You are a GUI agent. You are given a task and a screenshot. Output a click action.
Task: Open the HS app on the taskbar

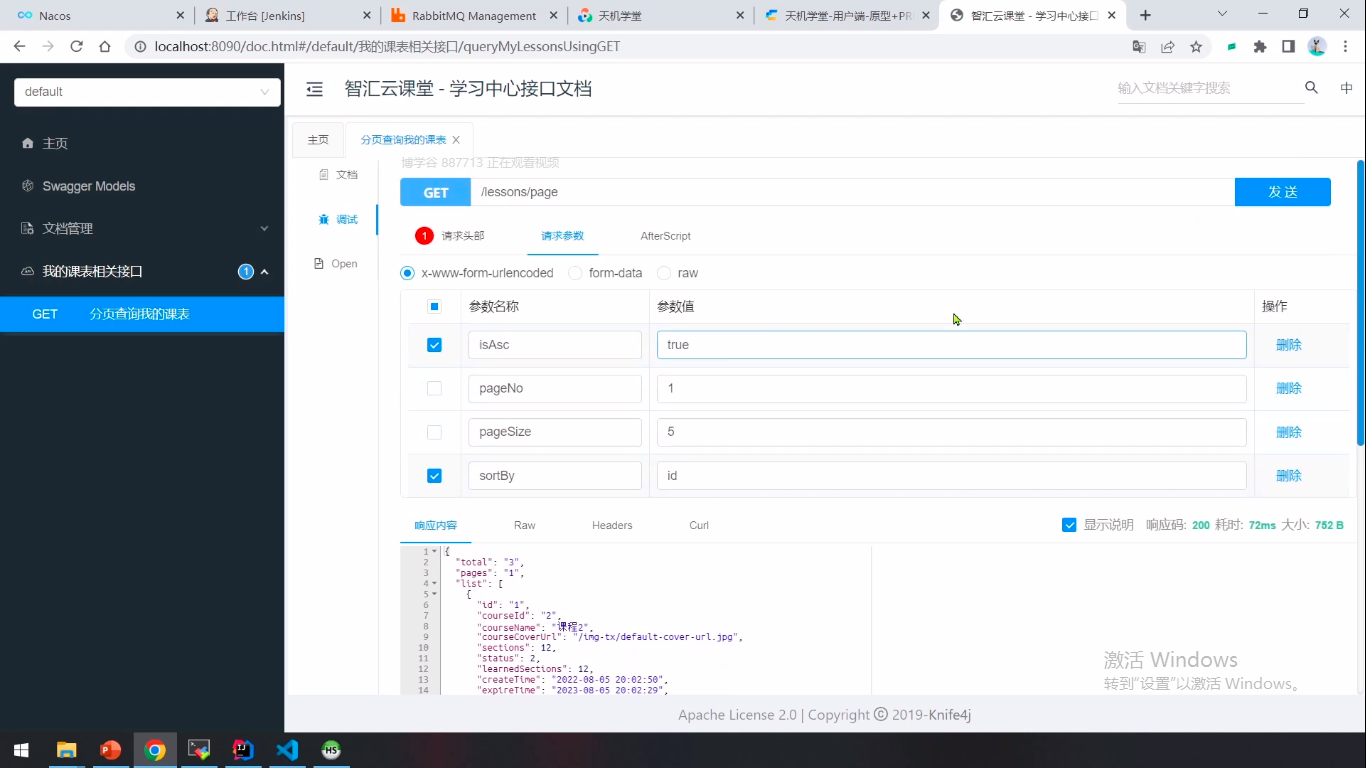(331, 750)
